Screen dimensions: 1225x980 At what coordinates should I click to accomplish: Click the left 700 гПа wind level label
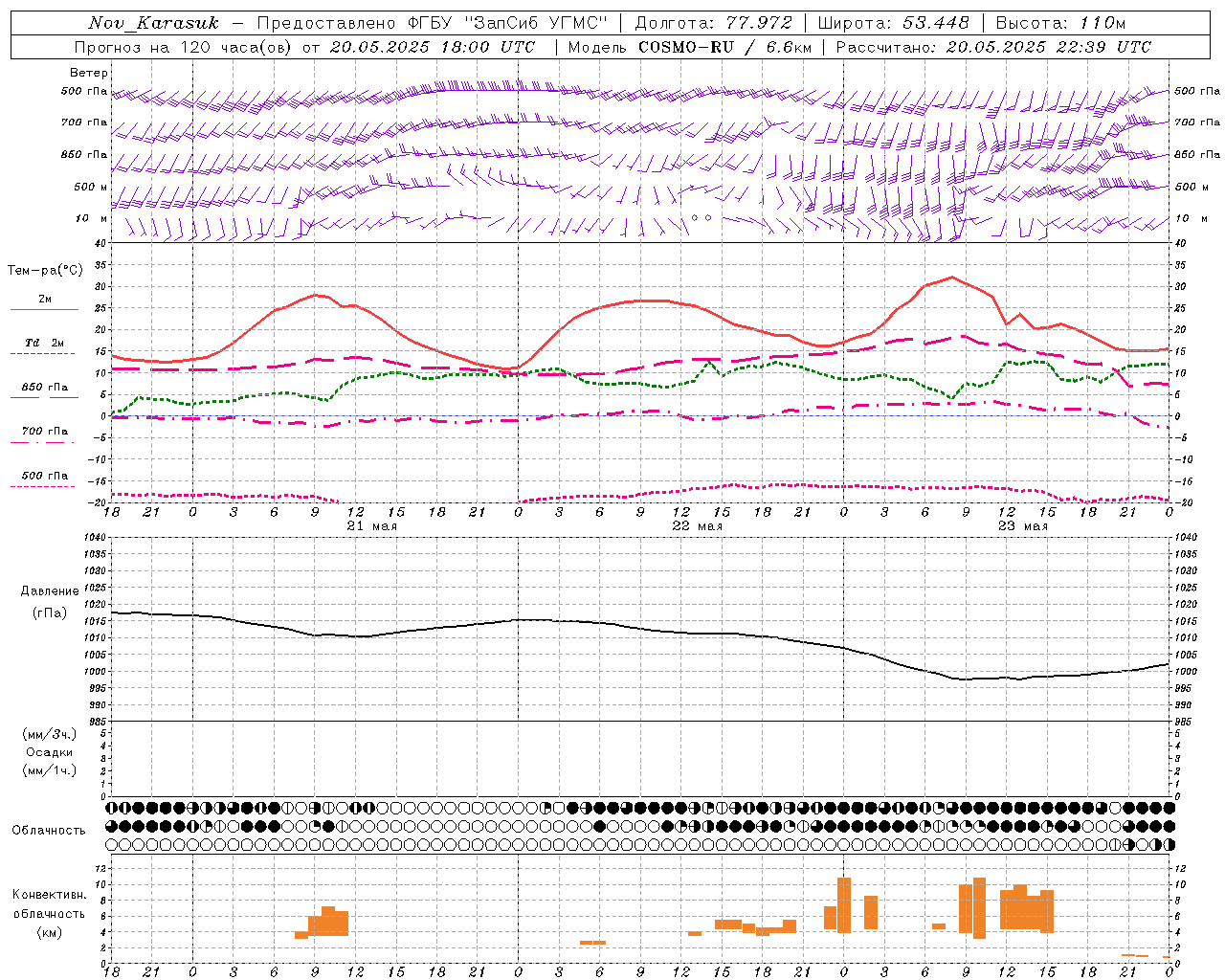(x=84, y=122)
